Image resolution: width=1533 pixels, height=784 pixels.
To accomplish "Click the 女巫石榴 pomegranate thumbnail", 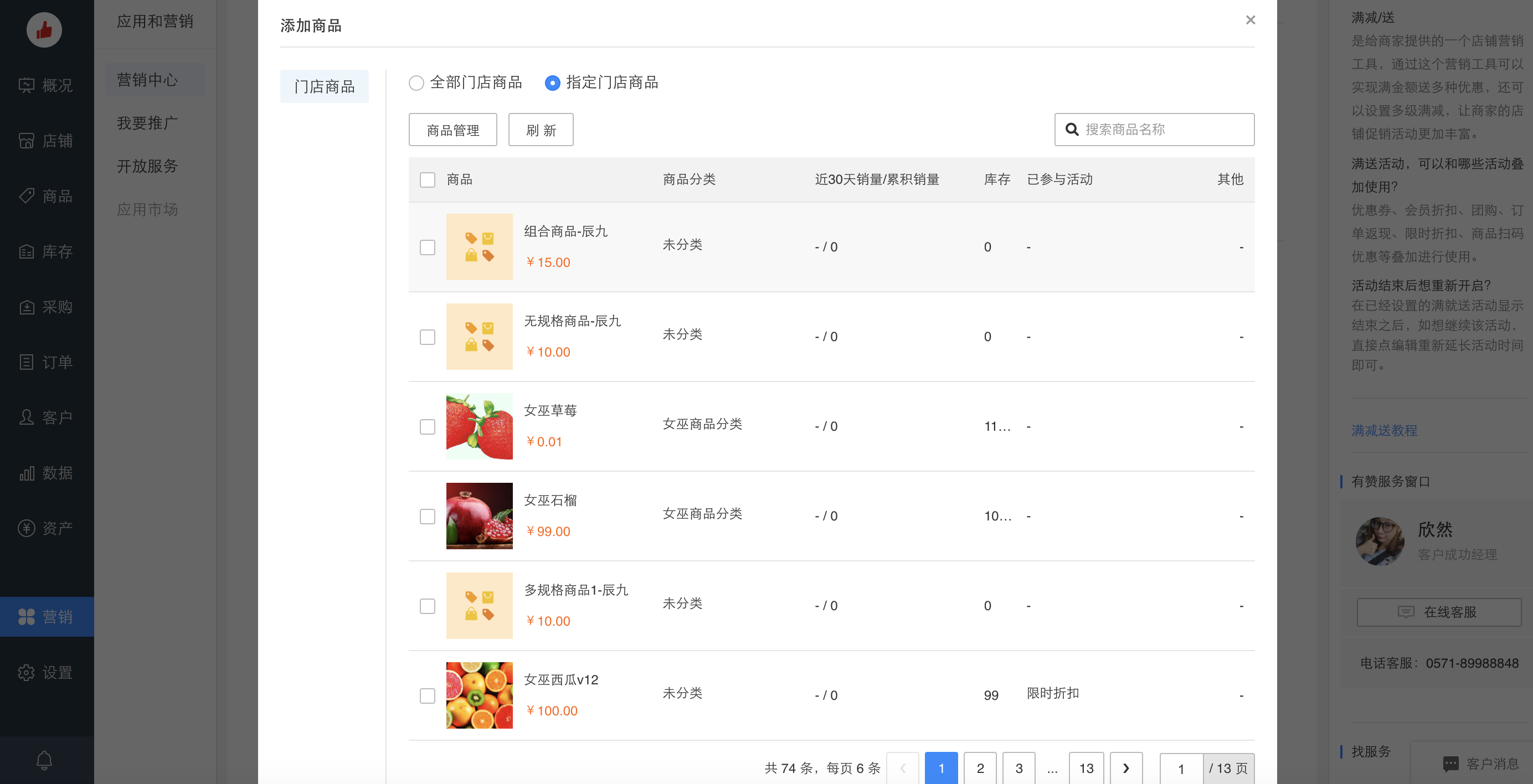I will coord(479,515).
